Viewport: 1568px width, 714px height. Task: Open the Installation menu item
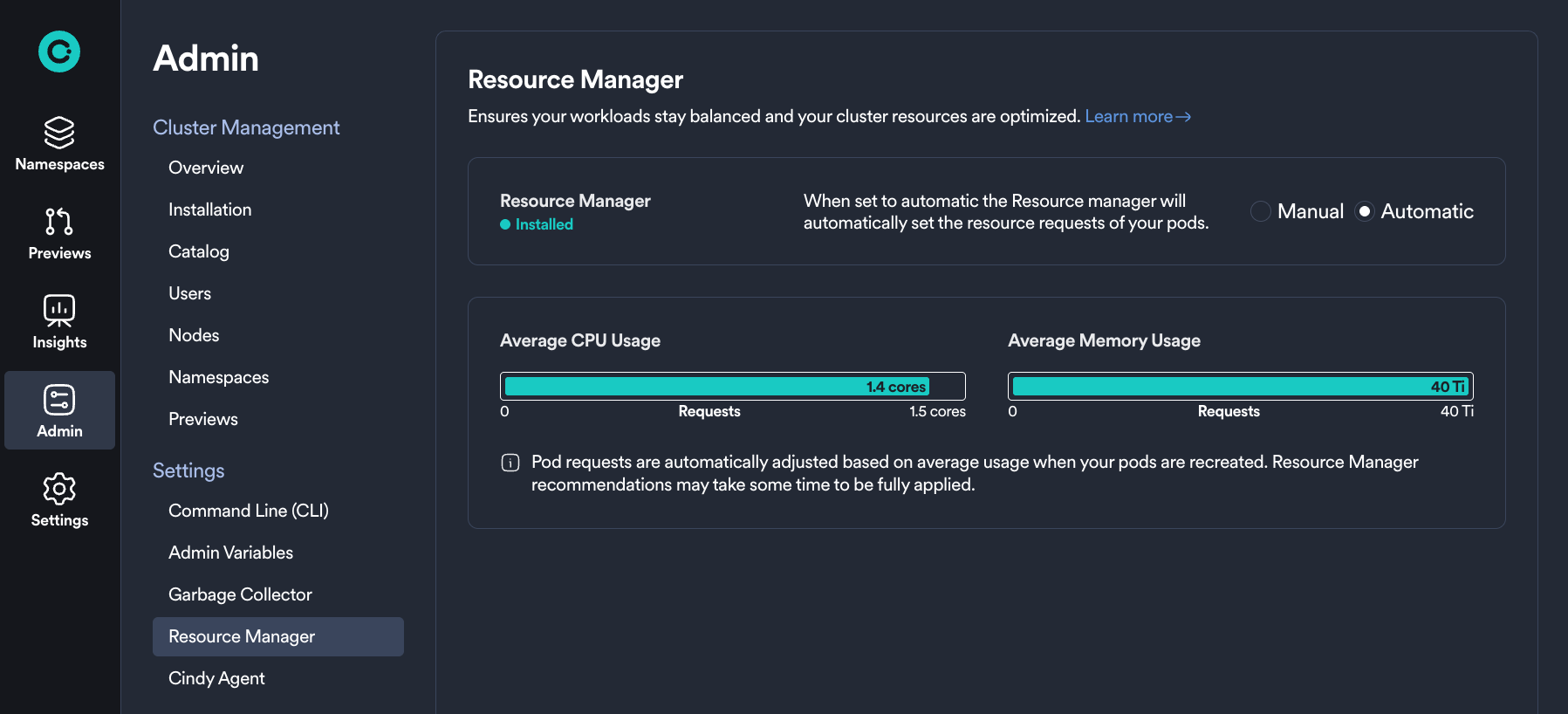click(209, 209)
